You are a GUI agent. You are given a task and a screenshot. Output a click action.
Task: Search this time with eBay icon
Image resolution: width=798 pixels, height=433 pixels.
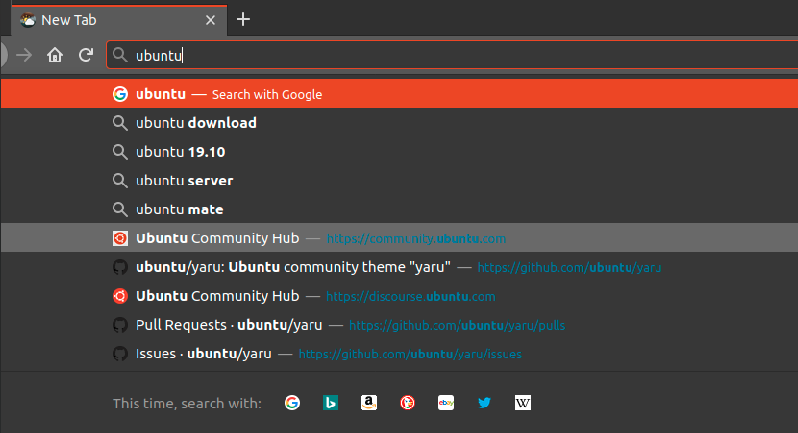[446, 402]
